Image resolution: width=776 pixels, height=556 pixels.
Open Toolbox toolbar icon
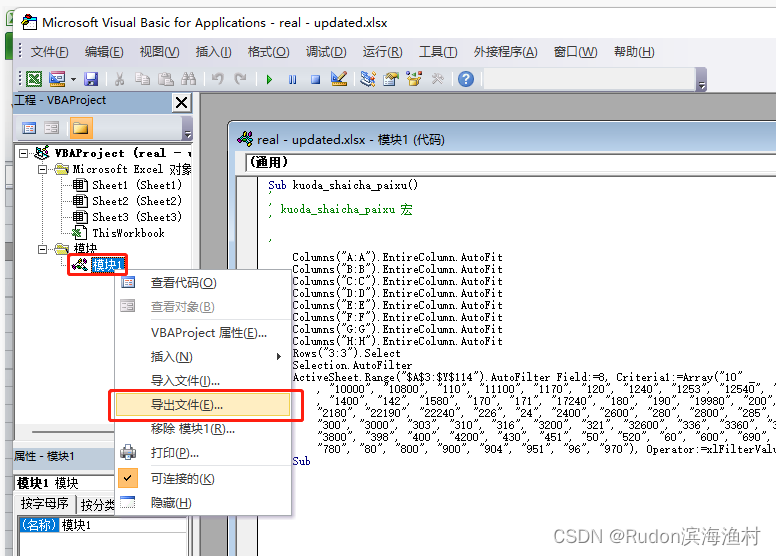(437, 79)
